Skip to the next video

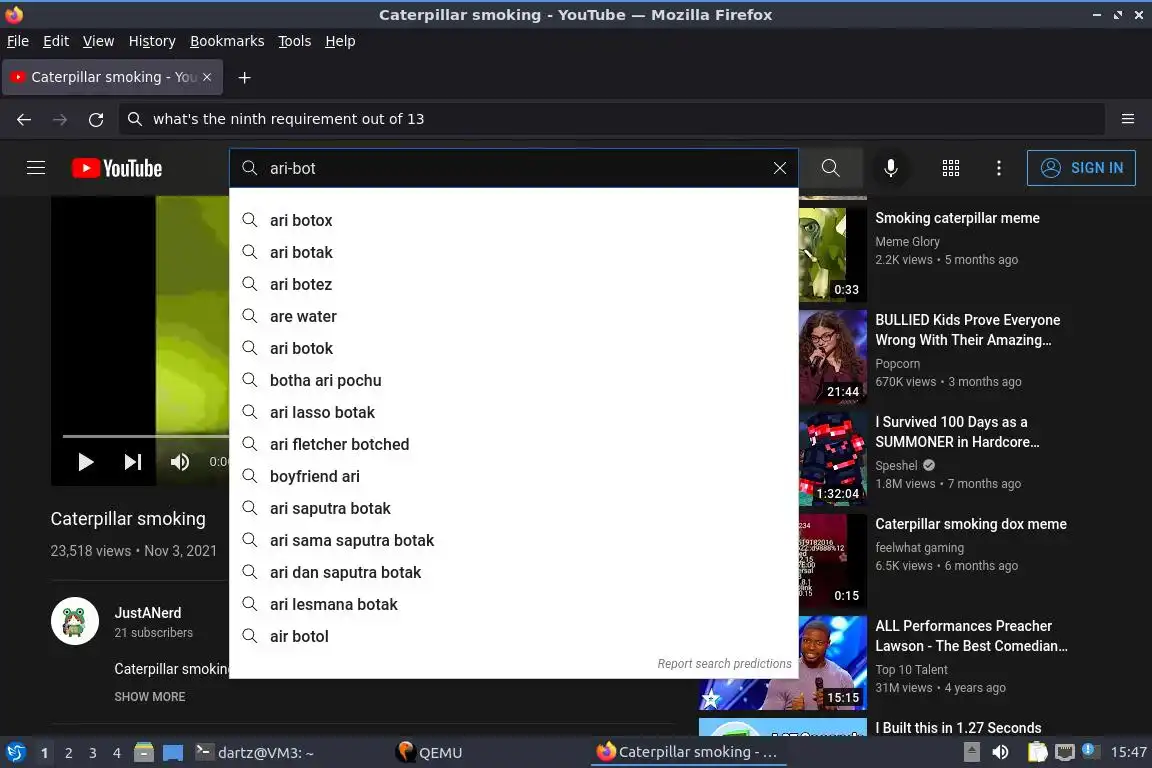click(x=133, y=462)
